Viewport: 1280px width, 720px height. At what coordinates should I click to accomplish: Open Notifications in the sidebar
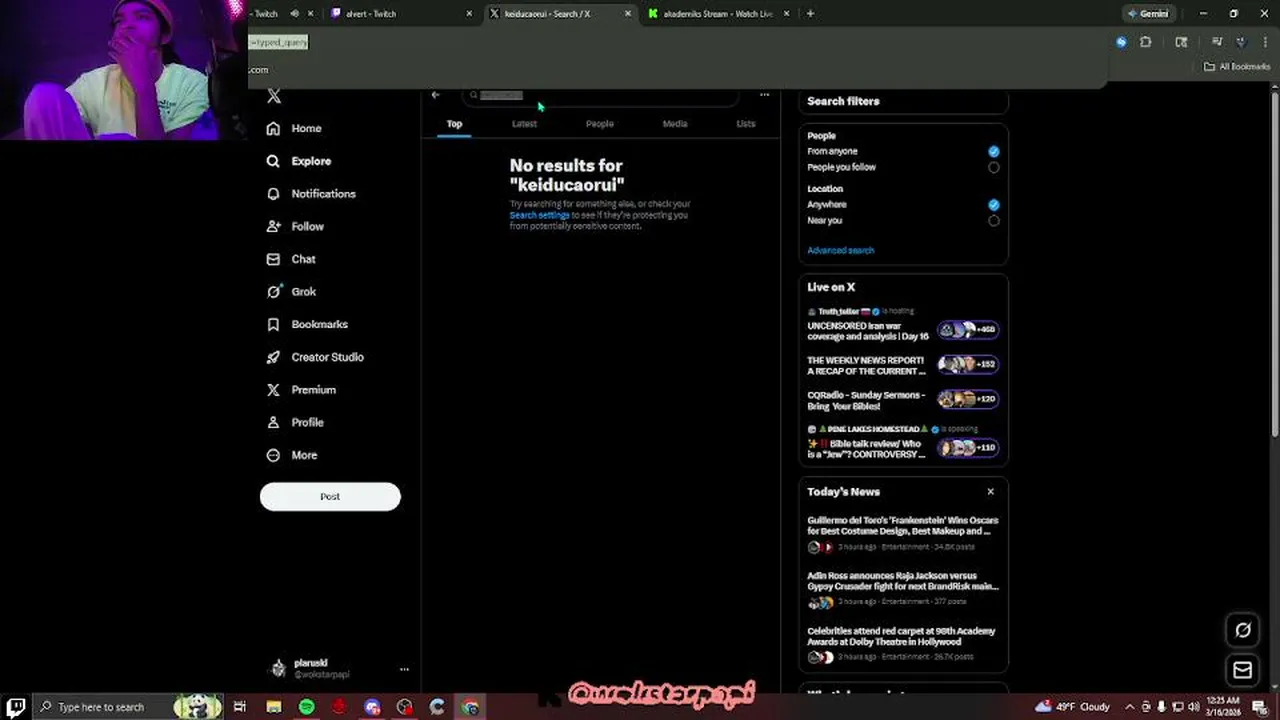coord(311,194)
